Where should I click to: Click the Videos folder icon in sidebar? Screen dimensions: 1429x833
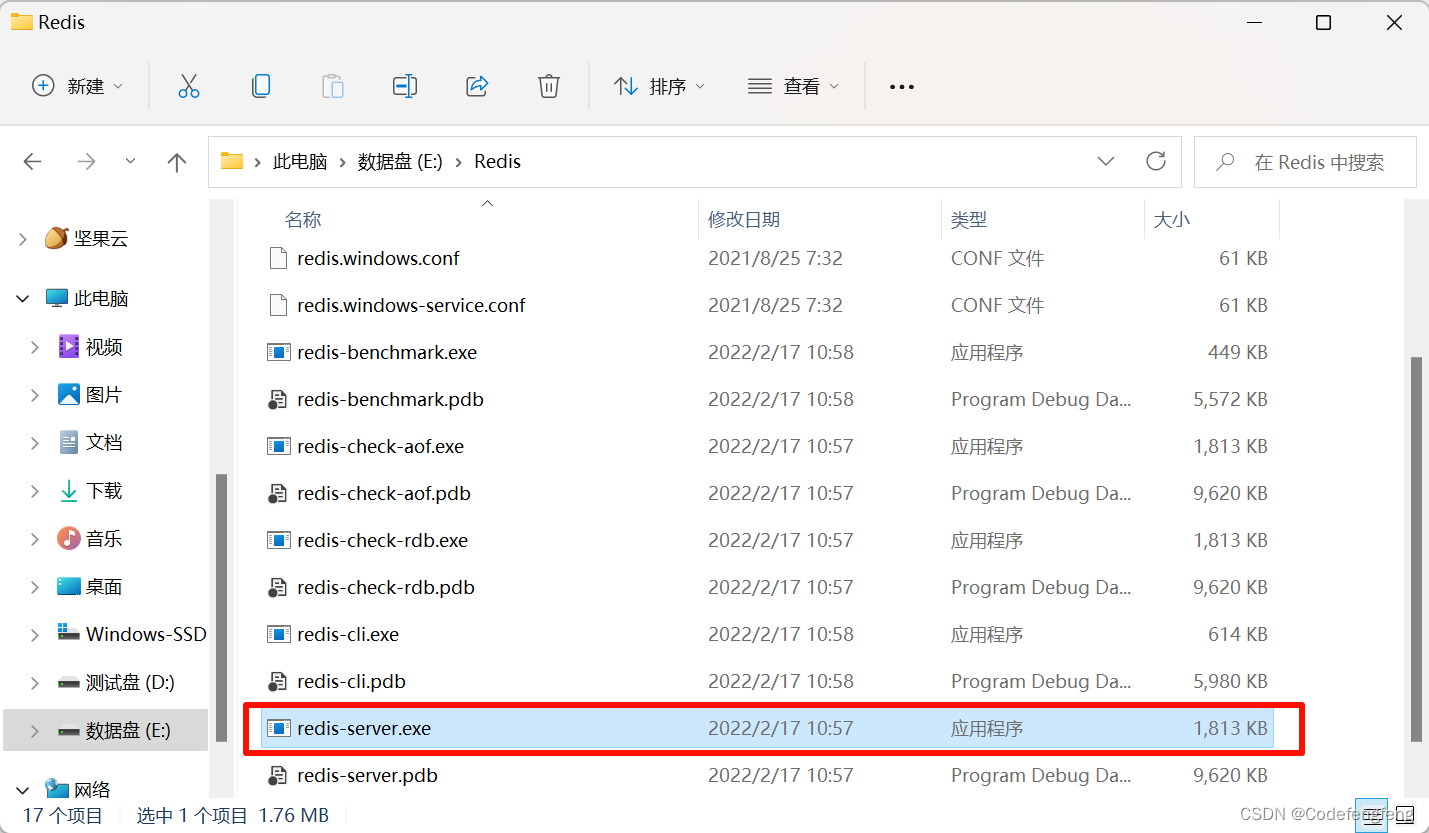pyautogui.click(x=68, y=347)
